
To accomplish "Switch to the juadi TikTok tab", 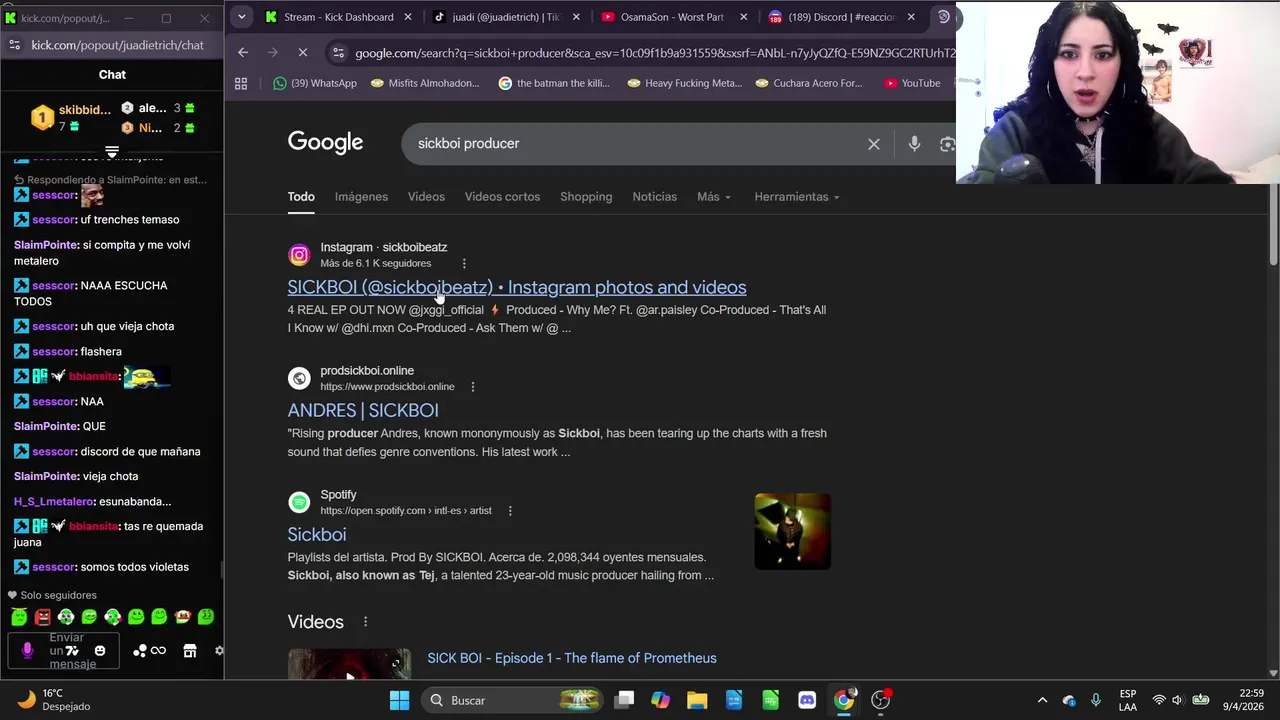I will (x=504, y=17).
